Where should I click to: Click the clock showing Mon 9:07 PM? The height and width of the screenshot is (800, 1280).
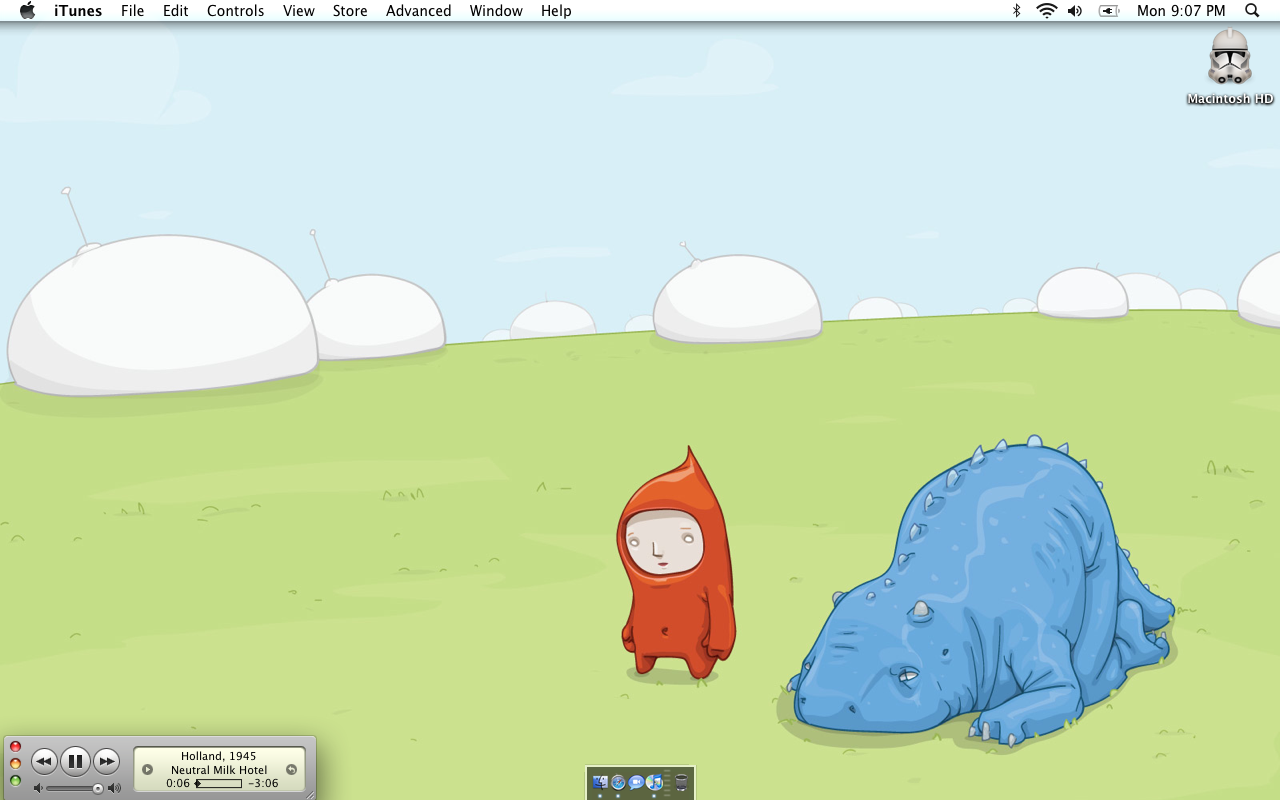[1181, 11]
